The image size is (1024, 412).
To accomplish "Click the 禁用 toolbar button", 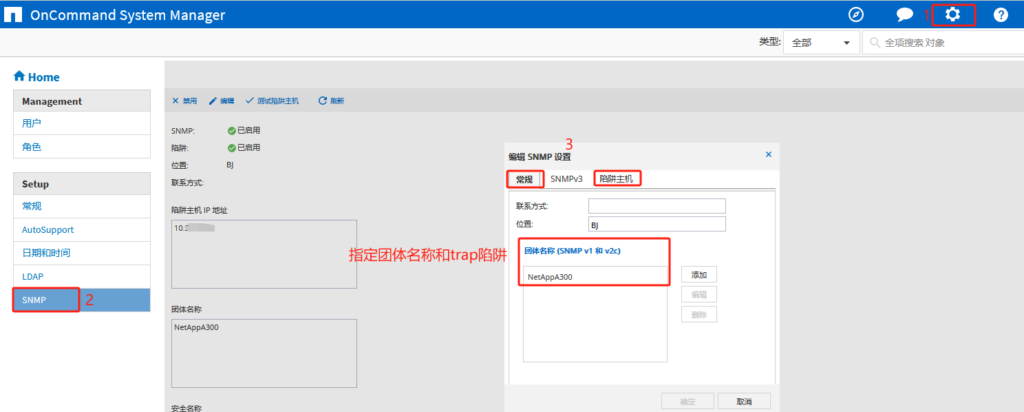I will click(x=184, y=101).
